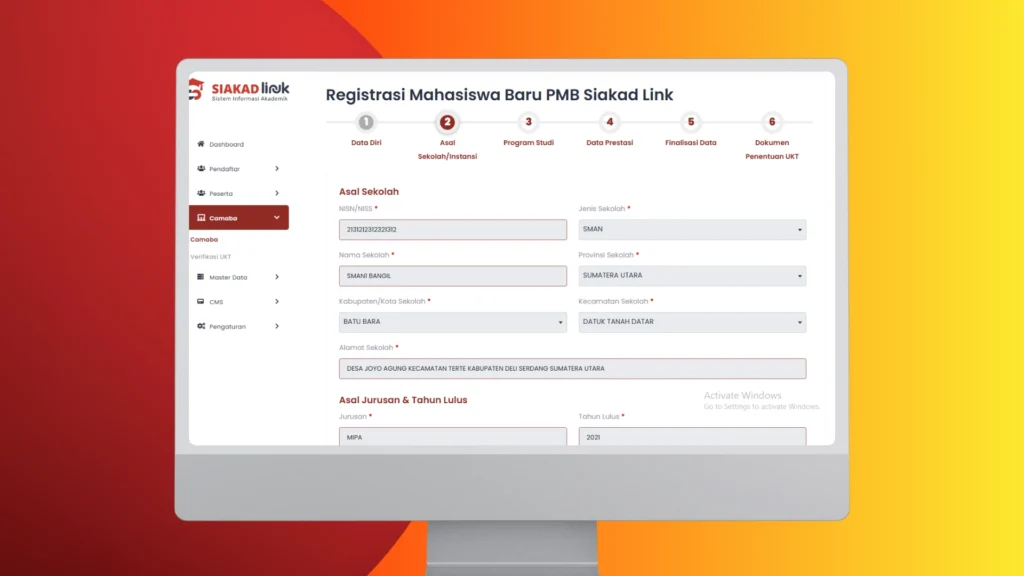Click the Jurusan input field
The image size is (1024, 576).
453,436
